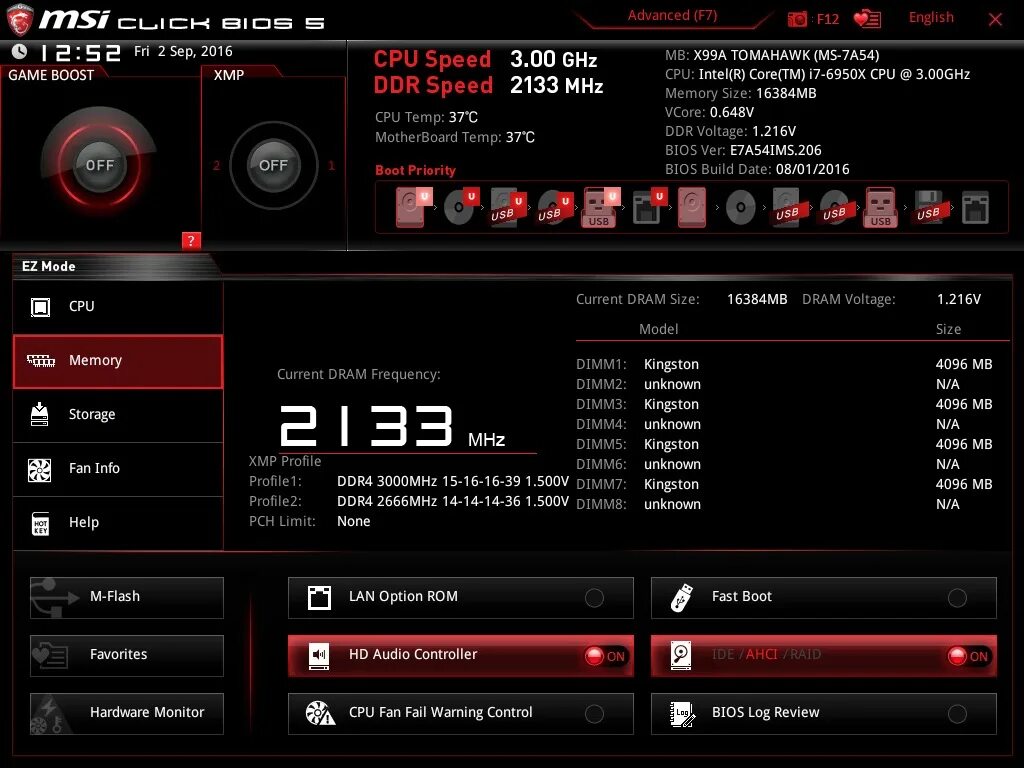This screenshot has height=768, width=1024.
Task: Open favorites via the heart list icon
Action: tap(867, 19)
